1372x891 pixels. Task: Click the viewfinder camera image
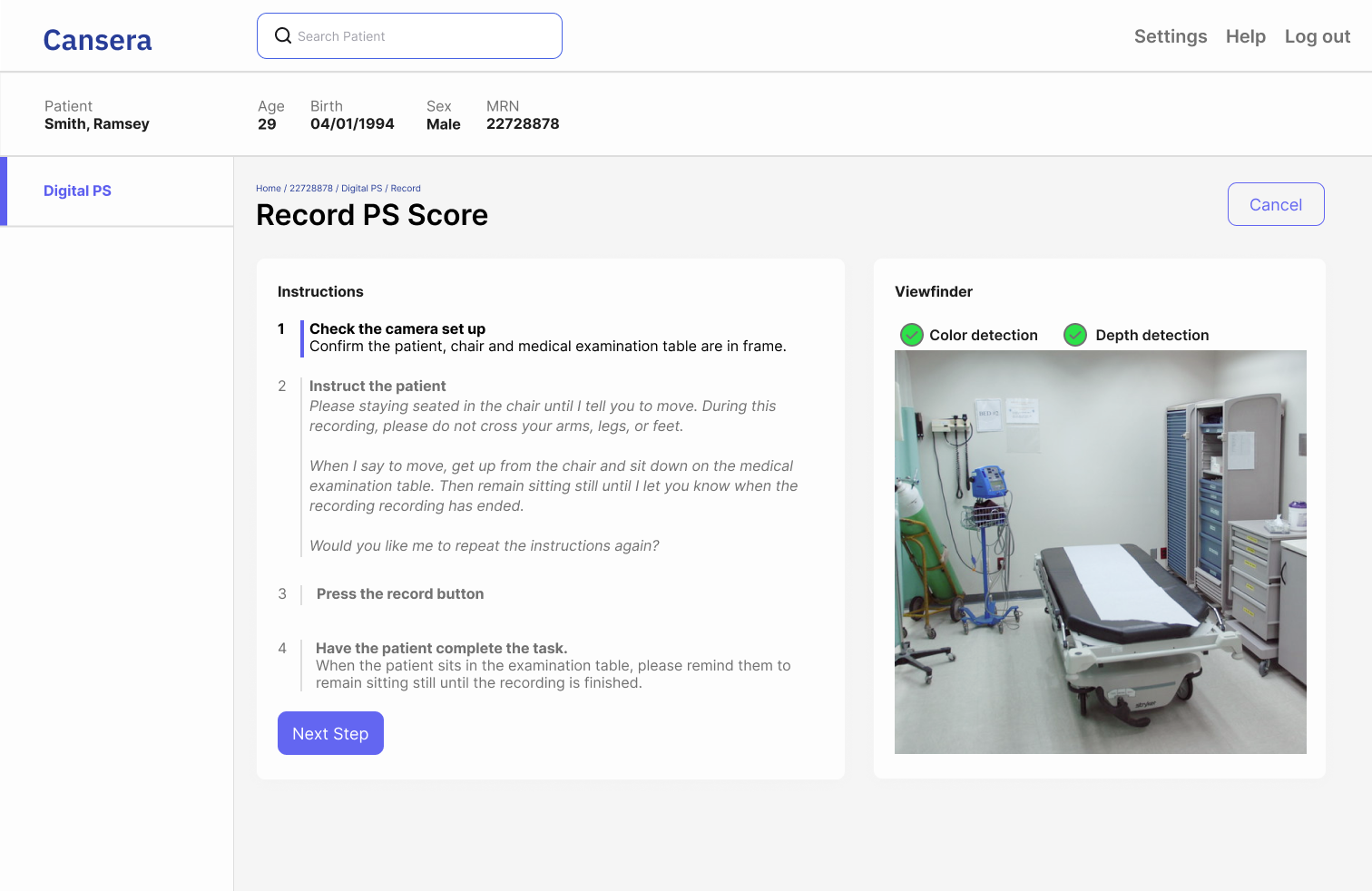pos(1101,552)
